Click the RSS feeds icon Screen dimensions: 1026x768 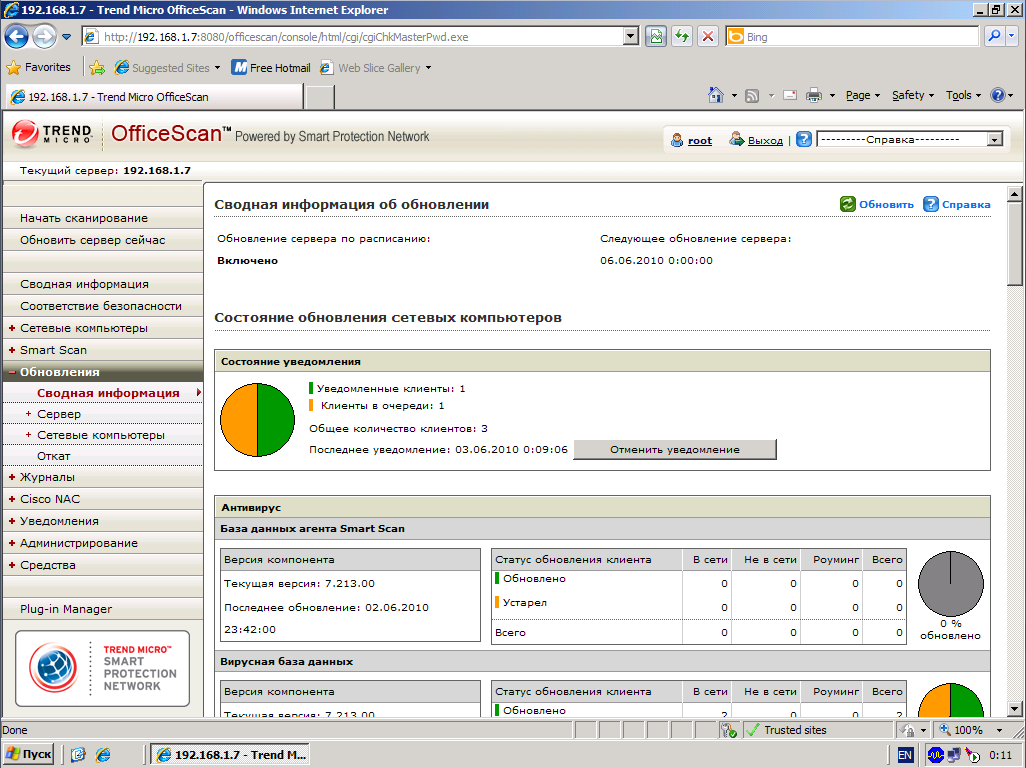(x=752, y=96)
